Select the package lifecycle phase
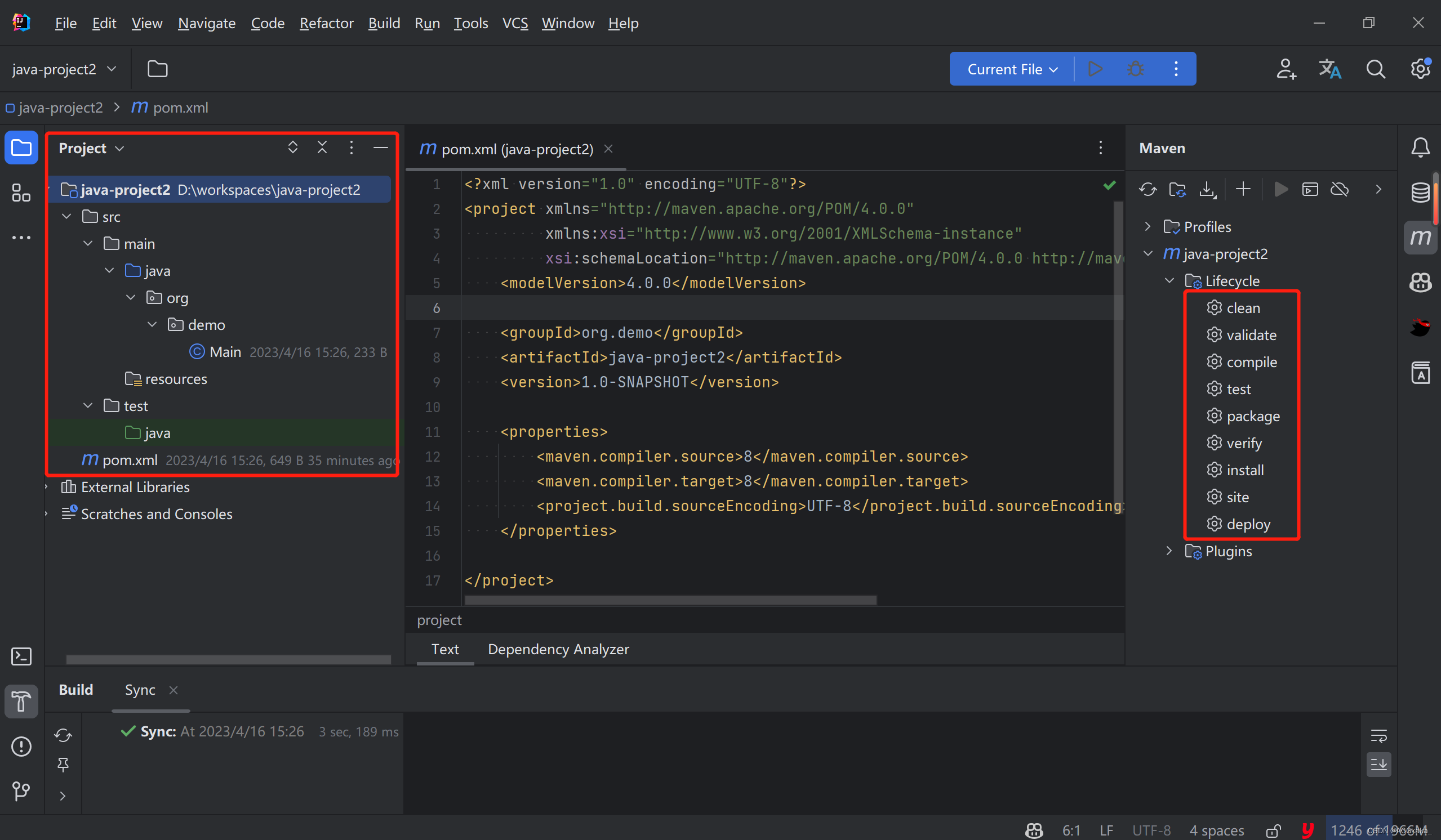 click(1253, 415)
